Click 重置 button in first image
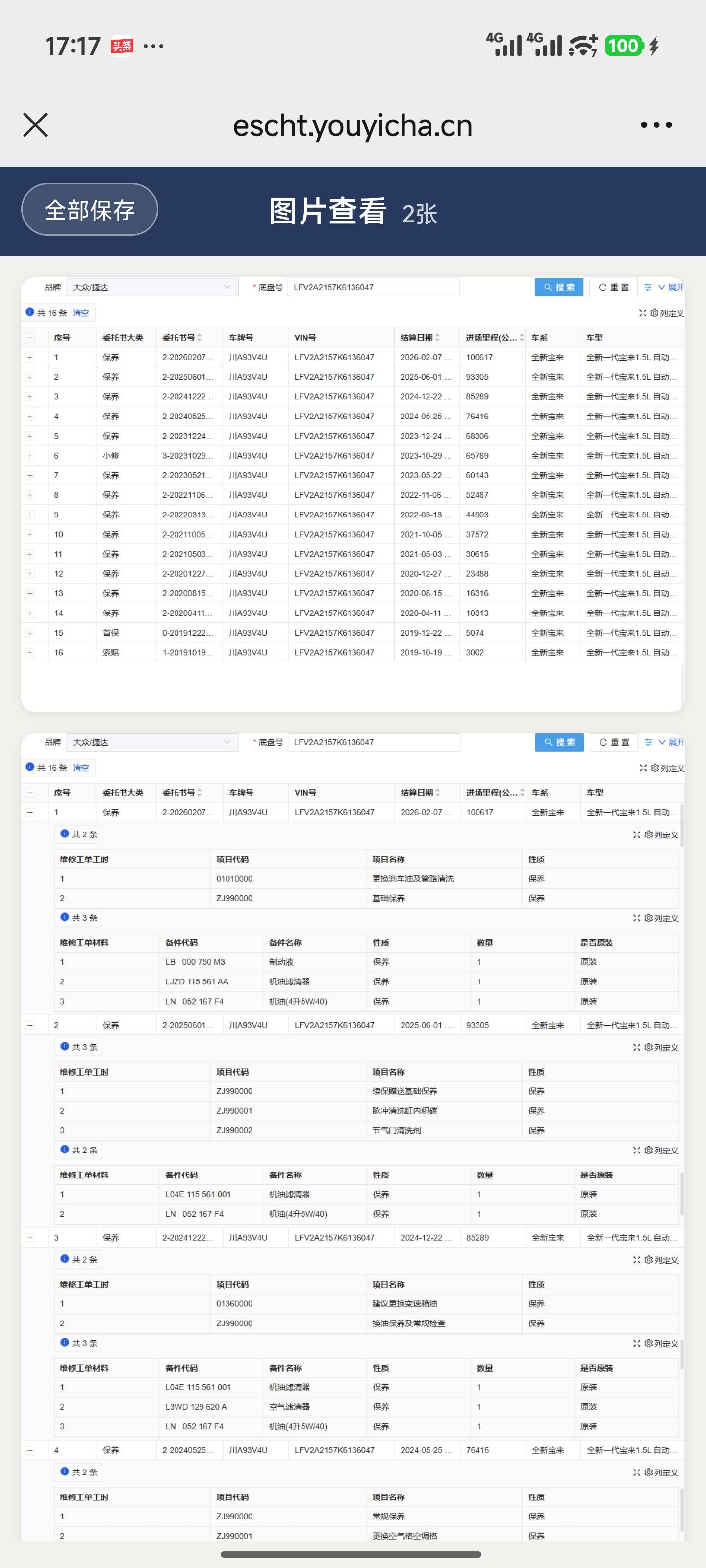Screen dimensions: 706x1568 click(613, 287)
